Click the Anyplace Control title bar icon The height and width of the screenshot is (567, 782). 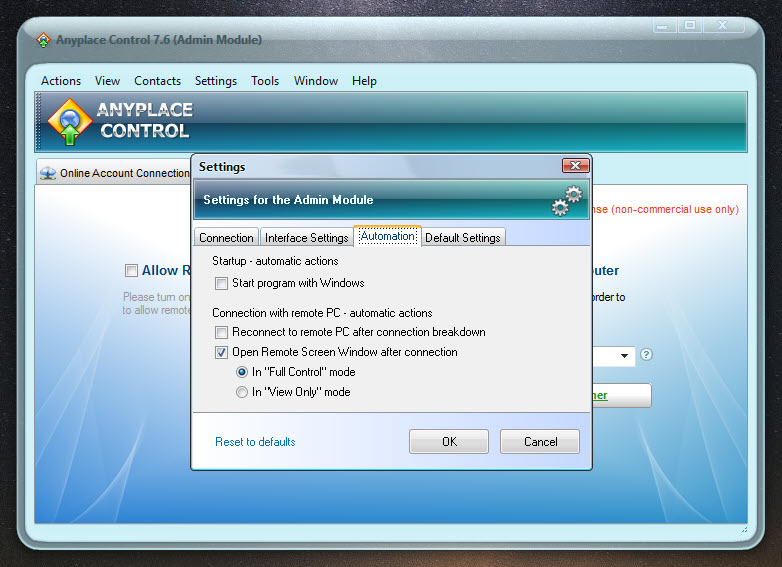tap(43, 40)
